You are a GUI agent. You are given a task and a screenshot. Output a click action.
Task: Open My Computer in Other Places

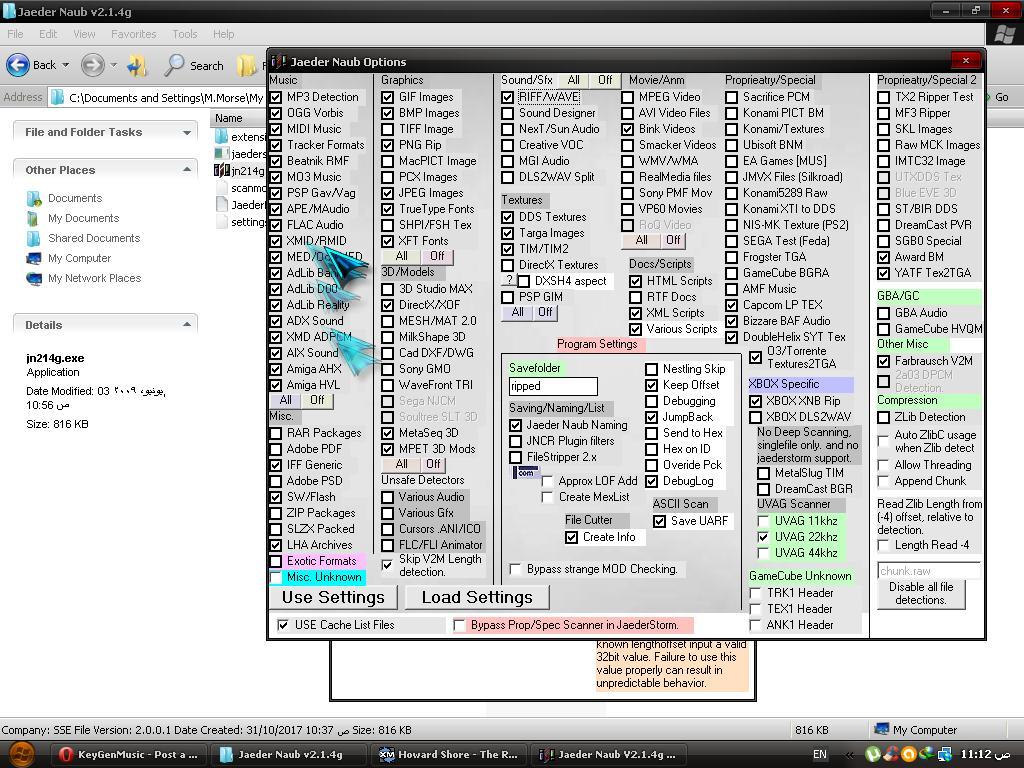tap(79, 258)
